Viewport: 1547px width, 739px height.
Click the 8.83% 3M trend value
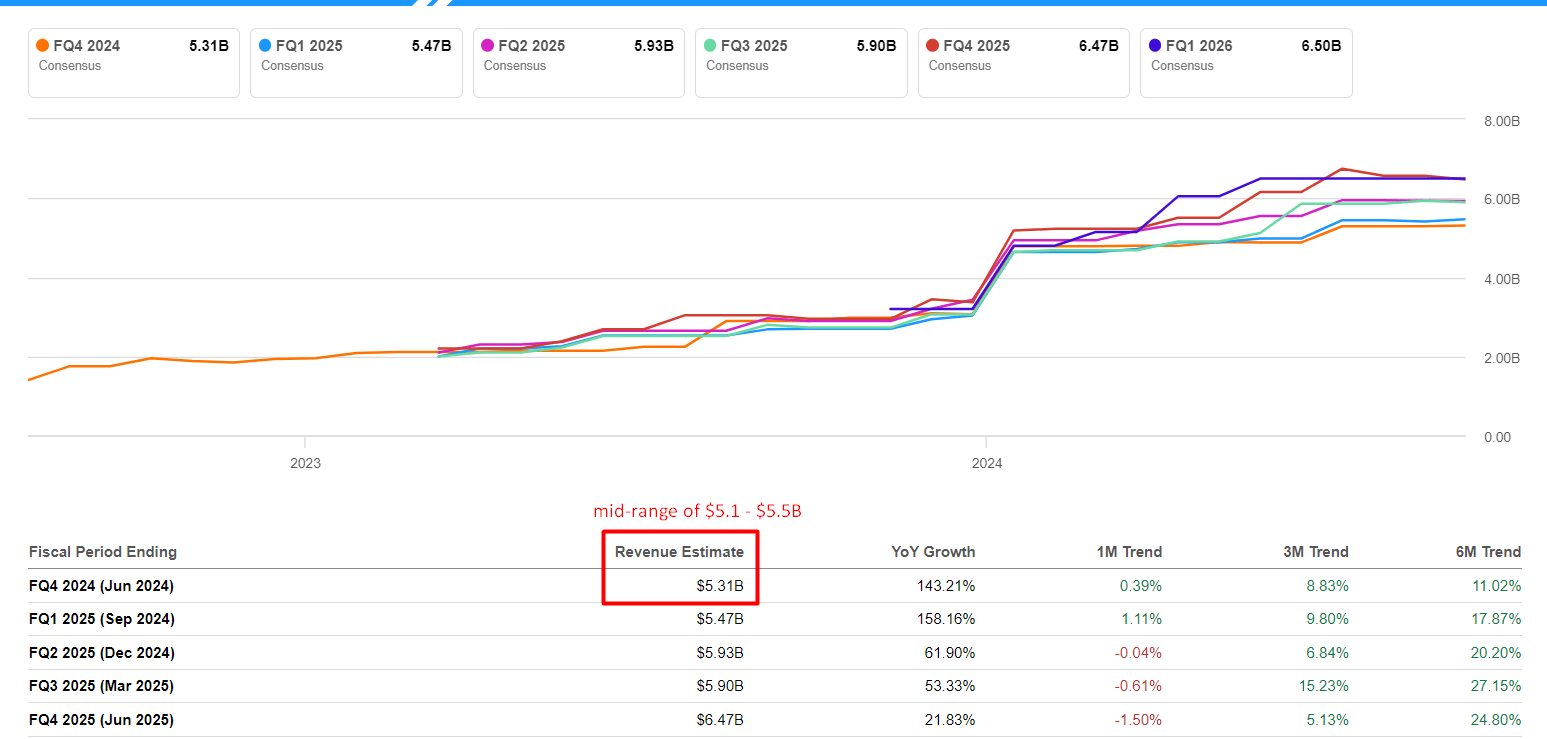point(1328,586)
